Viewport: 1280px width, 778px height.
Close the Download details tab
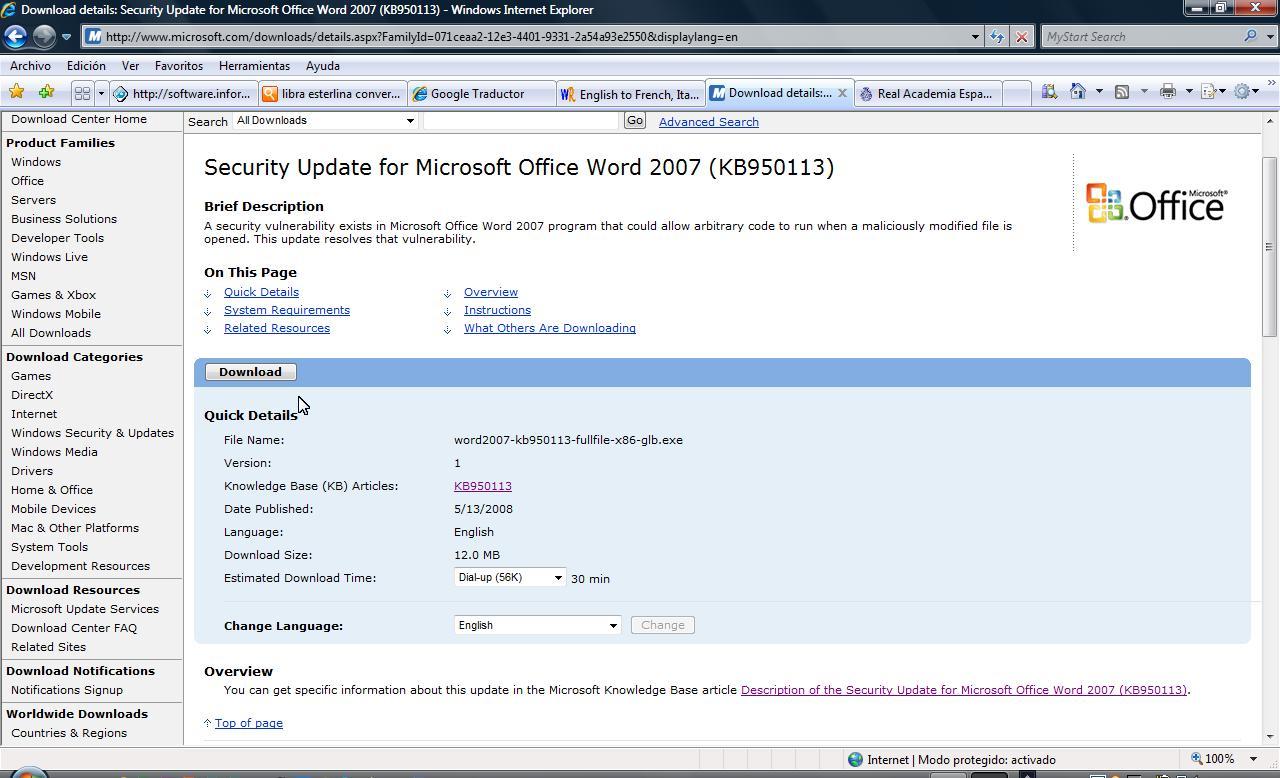(x=842, y=93)
